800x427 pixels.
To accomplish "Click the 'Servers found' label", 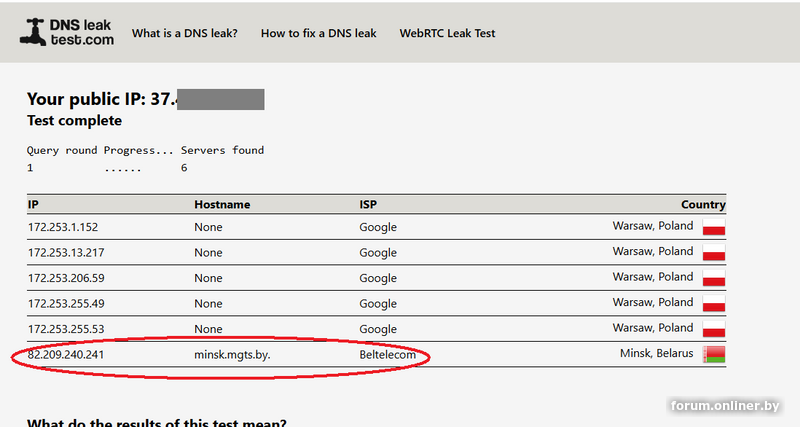I will click(x=222, y=150).
